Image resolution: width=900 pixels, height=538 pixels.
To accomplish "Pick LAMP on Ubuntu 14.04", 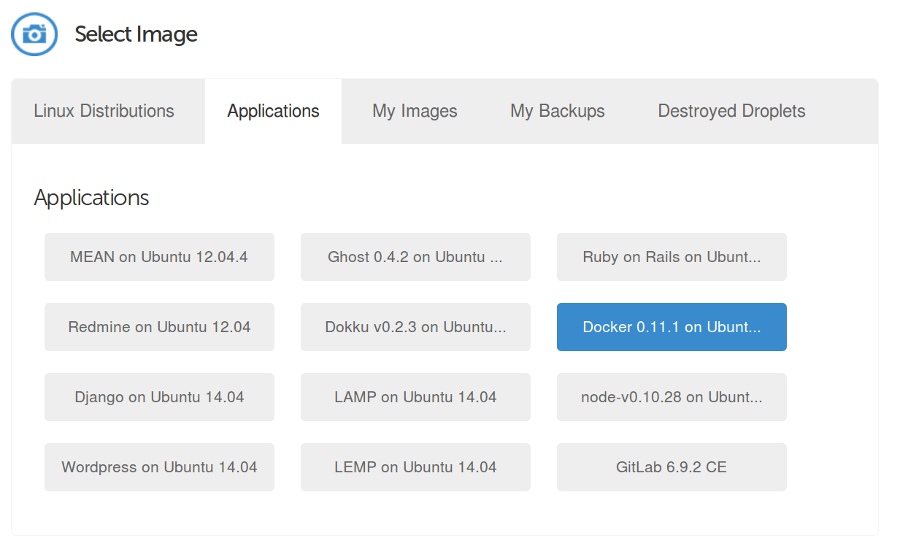I will coord(416,397).
